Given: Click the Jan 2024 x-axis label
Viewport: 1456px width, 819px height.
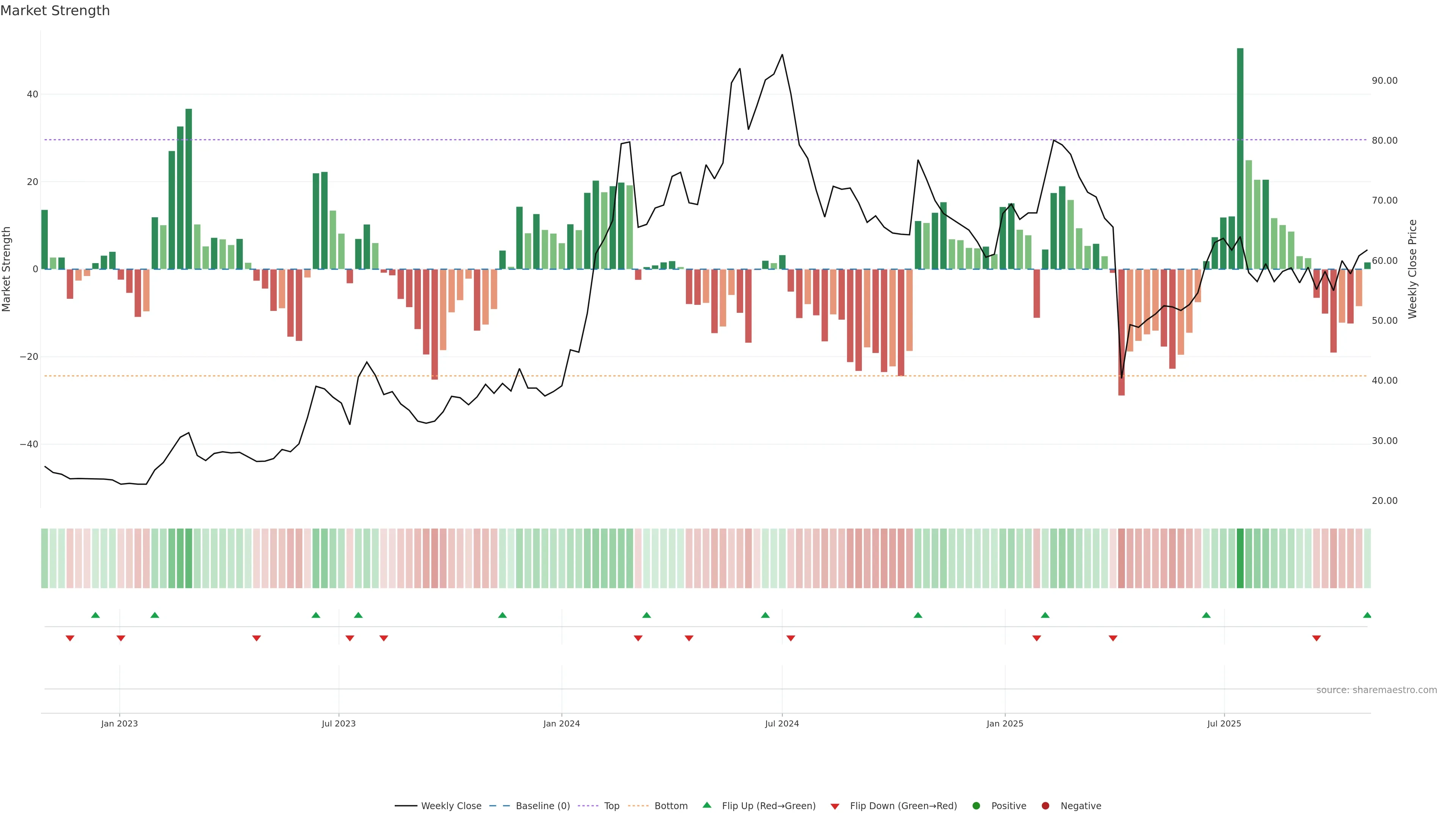Looking at the screenshot, I should tap(561, 723).
